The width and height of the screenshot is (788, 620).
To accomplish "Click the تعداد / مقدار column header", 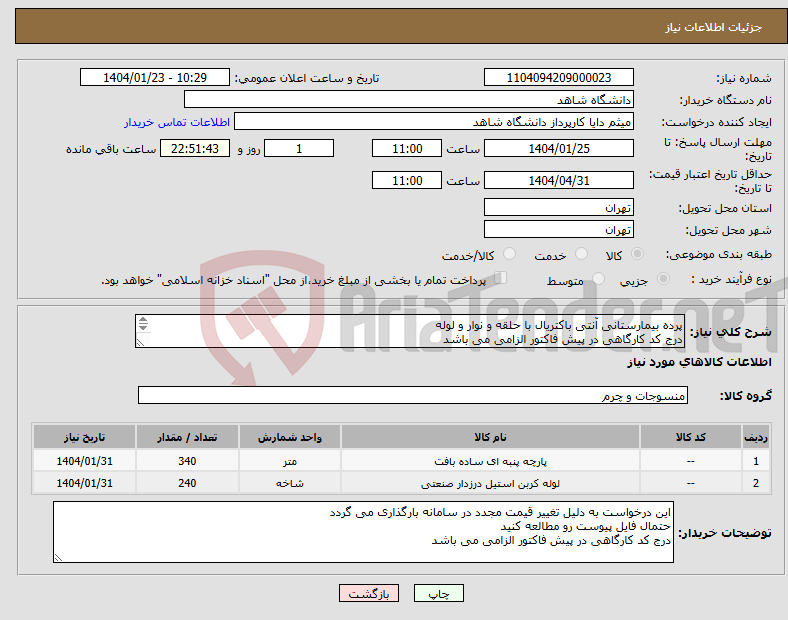I will coord(187,437).
